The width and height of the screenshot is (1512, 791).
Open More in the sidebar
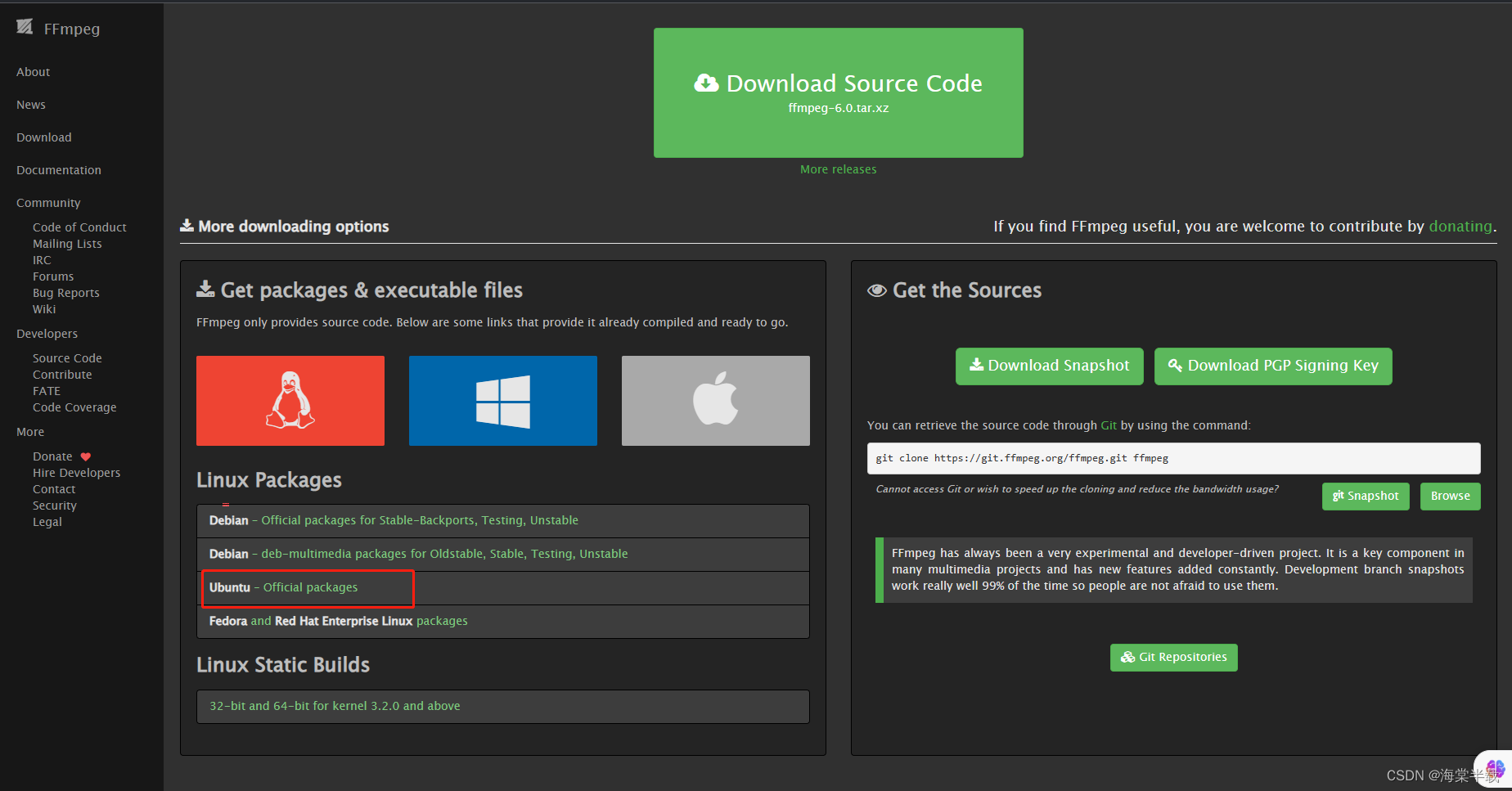tap(30, 432)
